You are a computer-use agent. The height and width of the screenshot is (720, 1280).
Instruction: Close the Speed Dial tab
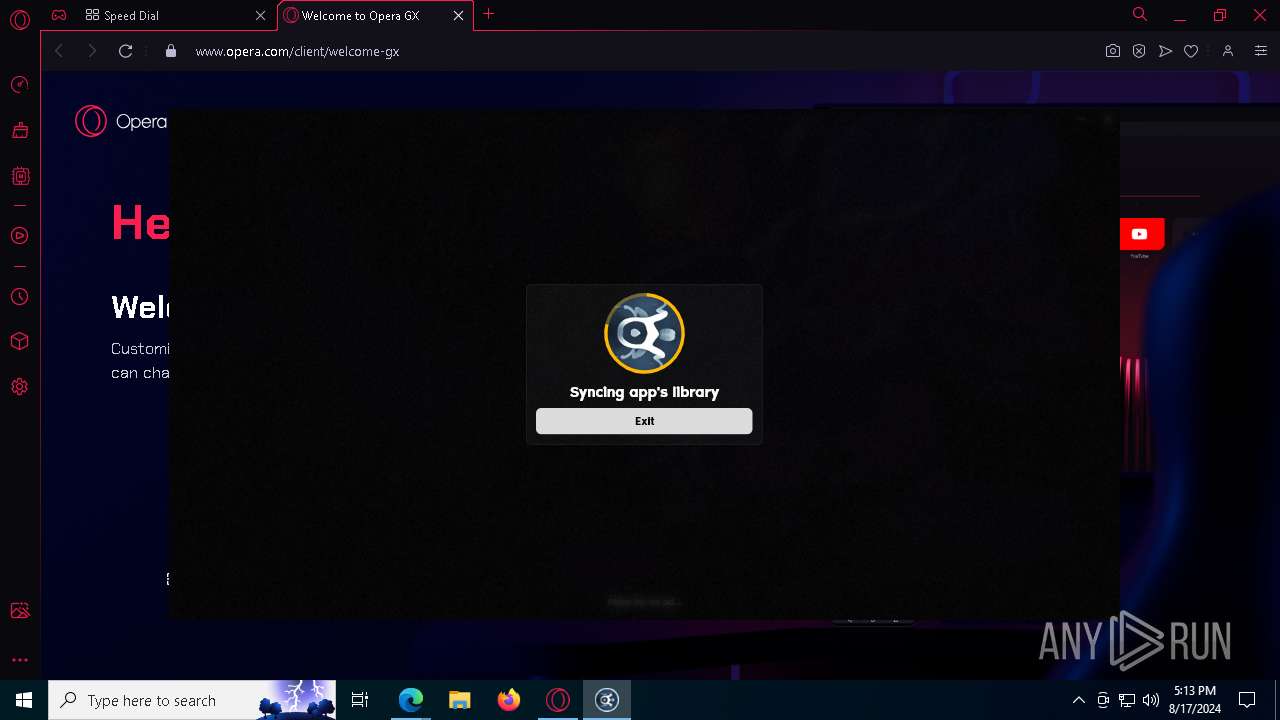click(261, 16)
